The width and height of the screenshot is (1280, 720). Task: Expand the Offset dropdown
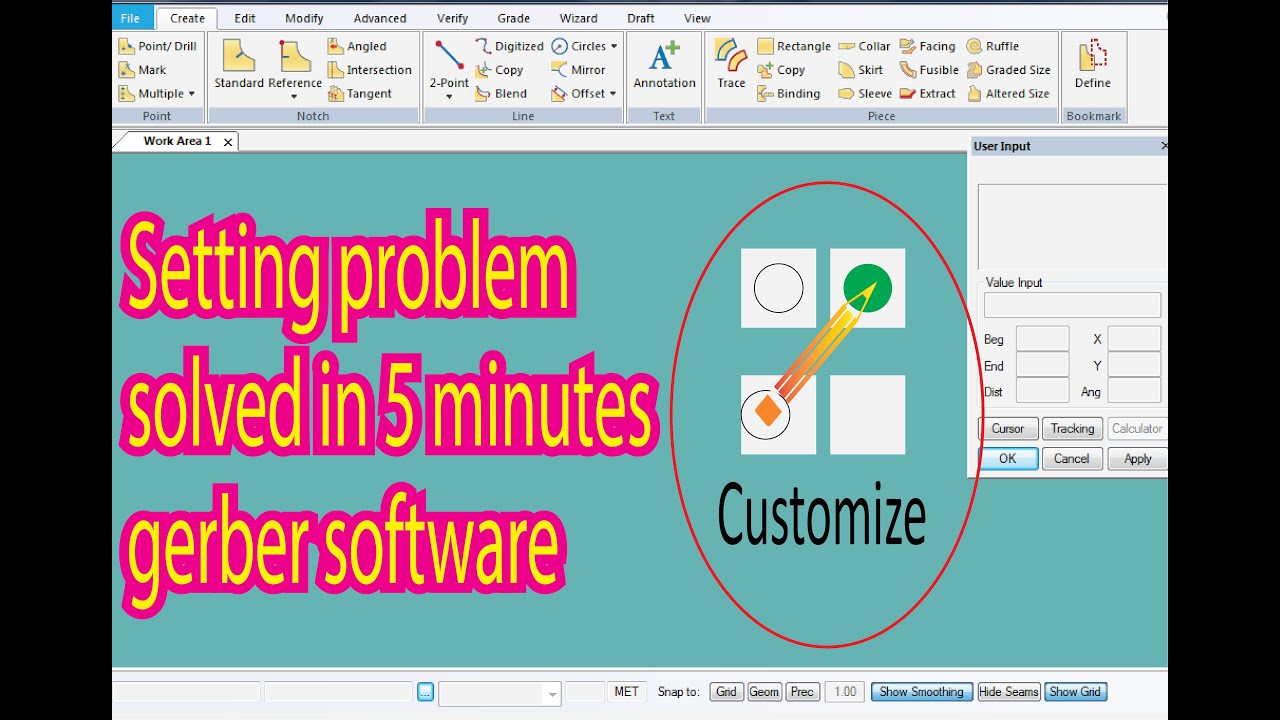tap(612, 94)
